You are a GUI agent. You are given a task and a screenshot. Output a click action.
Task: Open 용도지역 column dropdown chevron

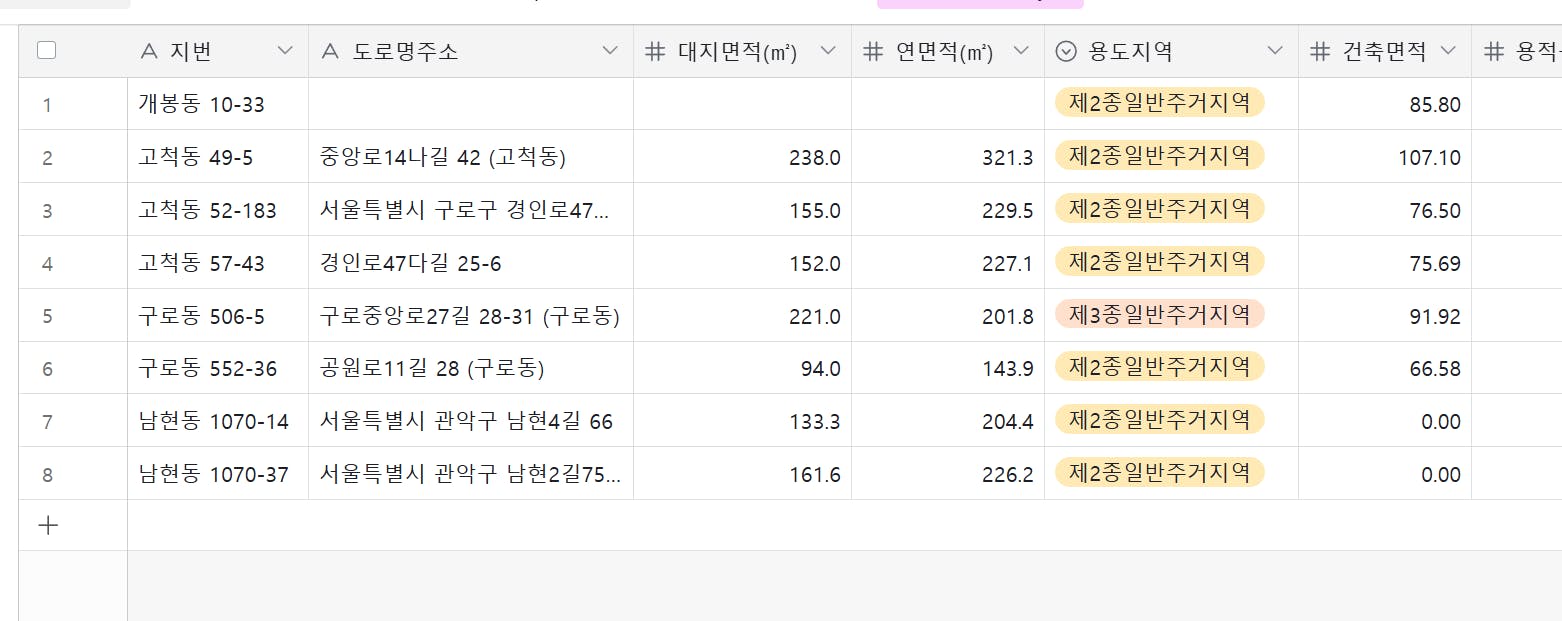point(1275,52)
